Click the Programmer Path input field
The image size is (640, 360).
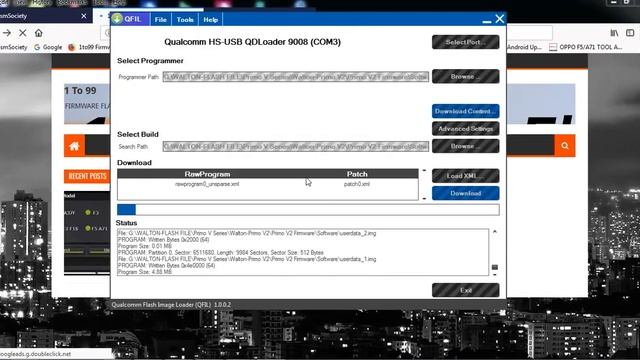[296, 77]
